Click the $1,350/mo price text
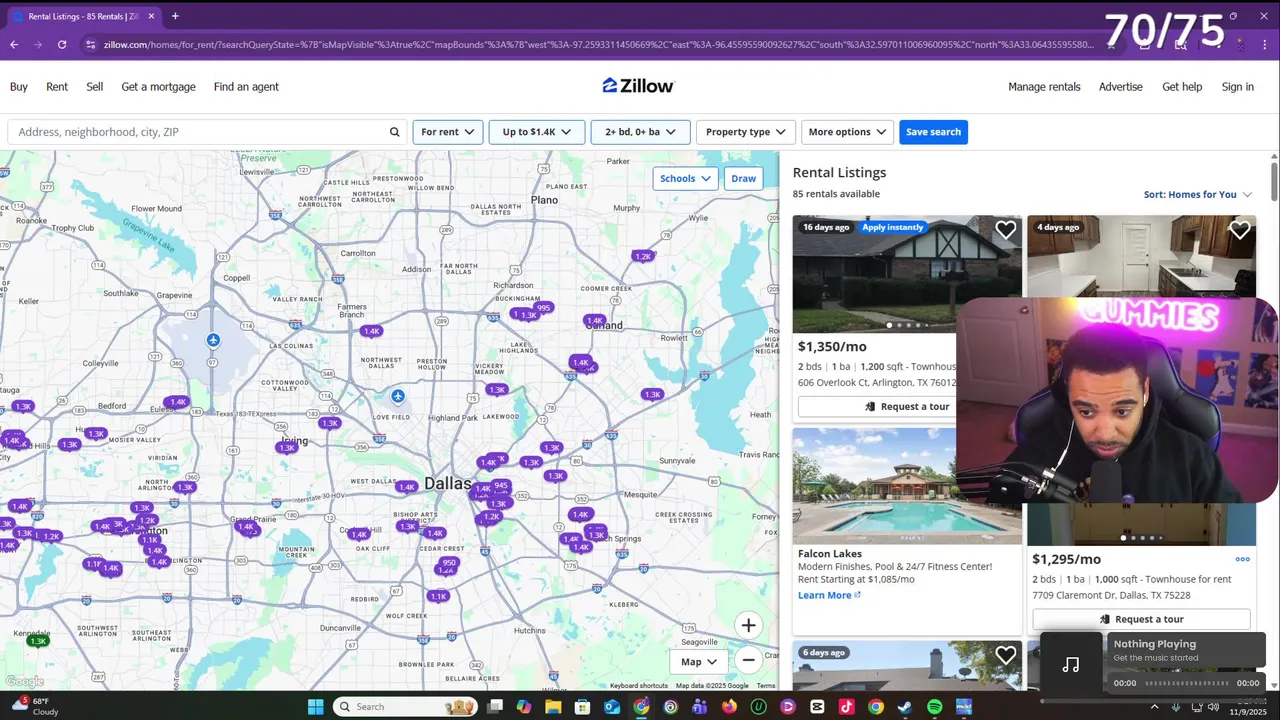The image size is (1280, 720). click(x=832, y=346)
